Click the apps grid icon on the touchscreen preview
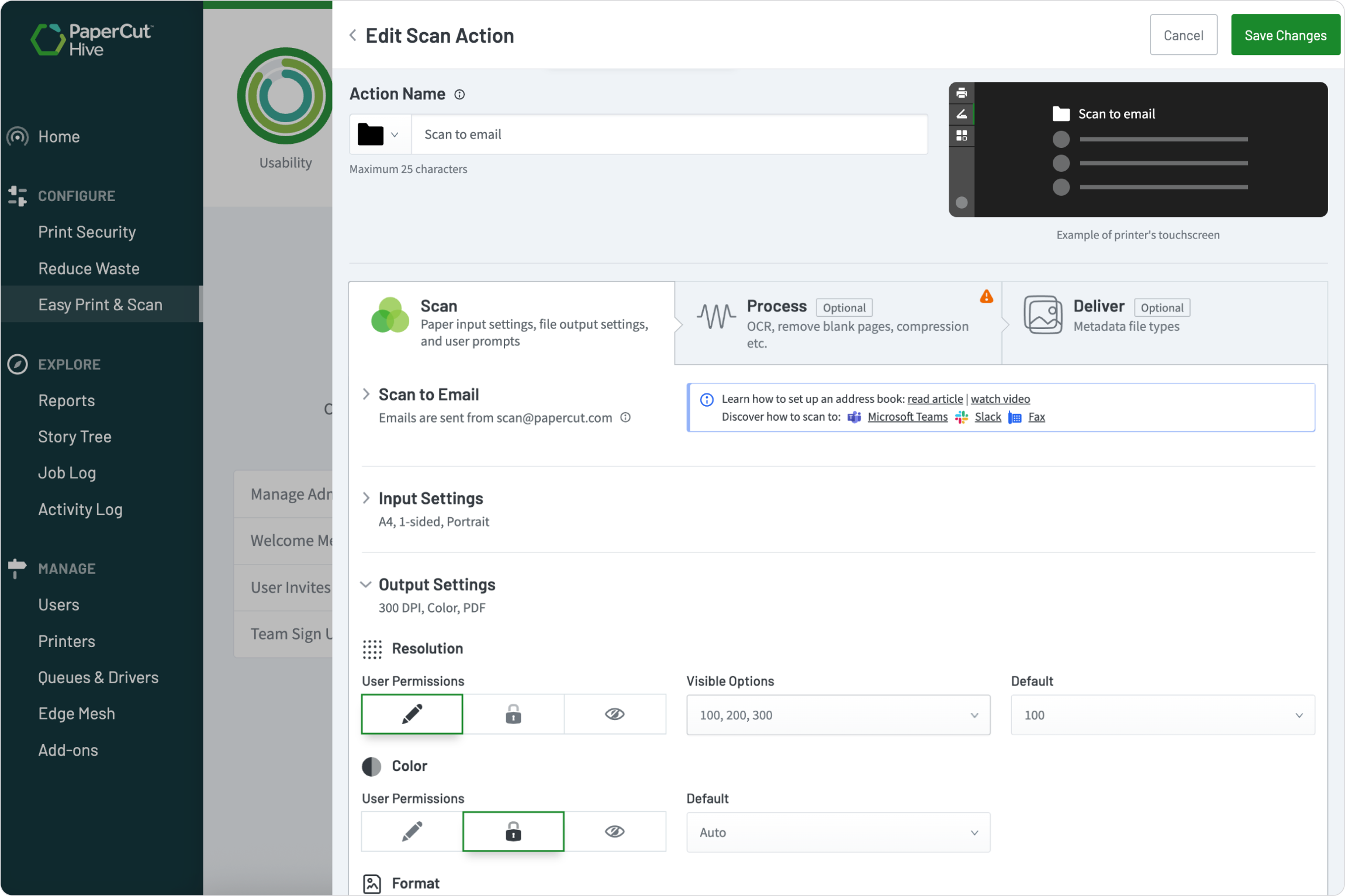Image resolution: width=1345 pixels, height=896 pixels. [962, 135]
